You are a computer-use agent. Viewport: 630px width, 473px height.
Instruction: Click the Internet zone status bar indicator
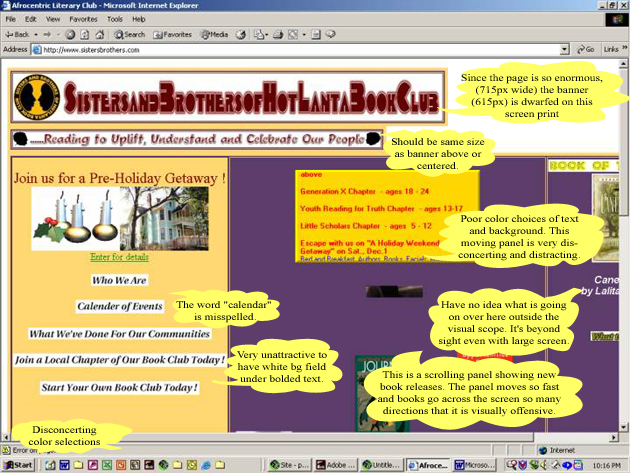556,450
